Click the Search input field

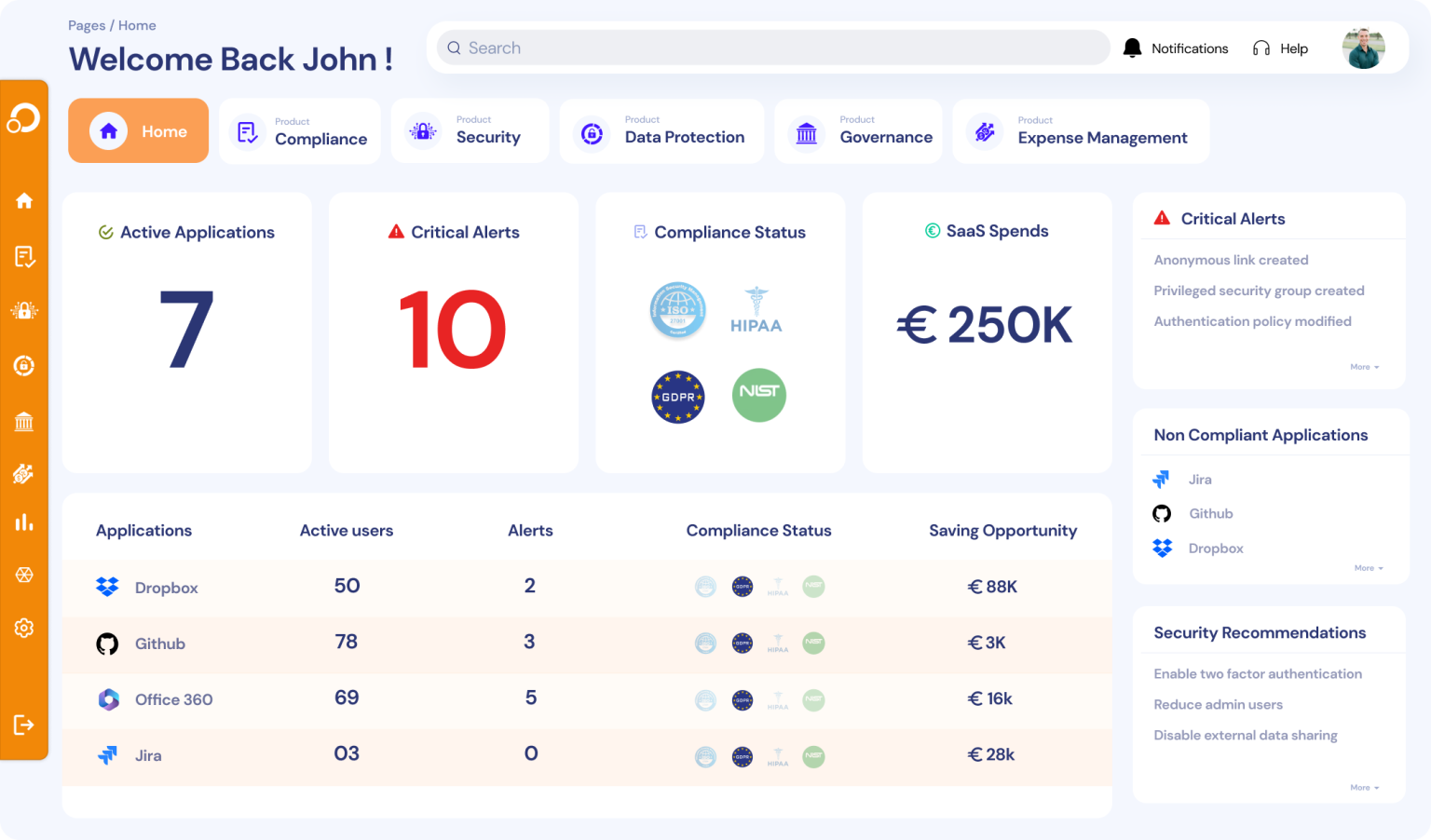pos(773,48)
